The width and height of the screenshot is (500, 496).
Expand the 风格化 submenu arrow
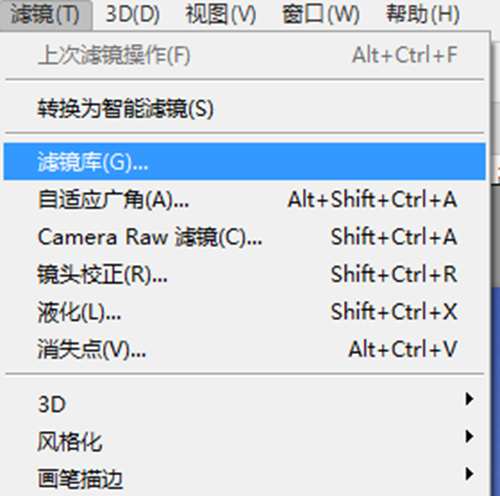coord(469,436)
